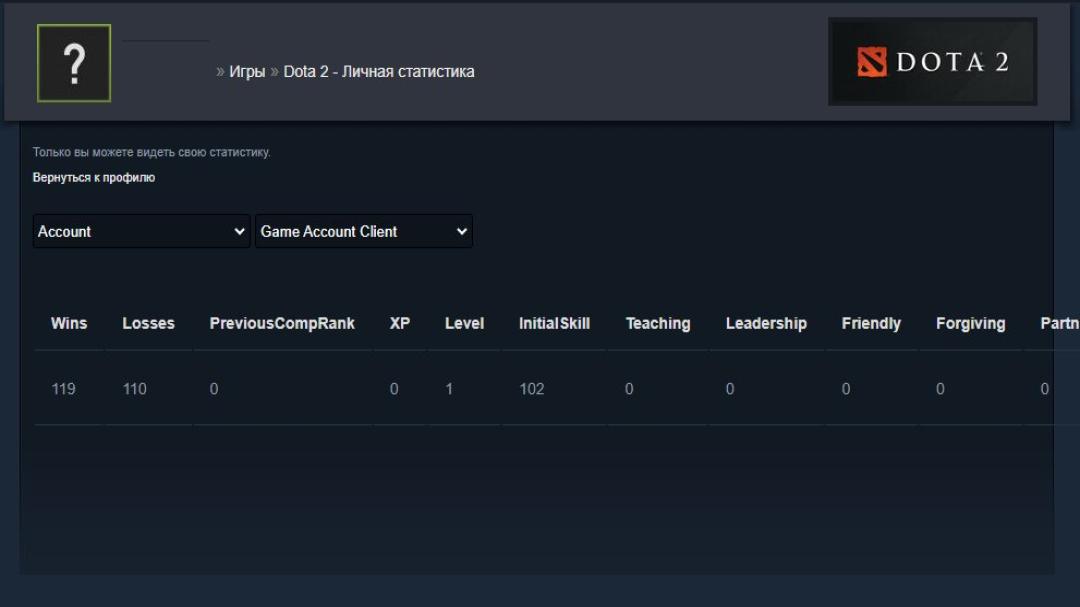This screenshot has width=1080, height=607.
Task: Click the Только вы можете видеть notice
Action: 152,152
